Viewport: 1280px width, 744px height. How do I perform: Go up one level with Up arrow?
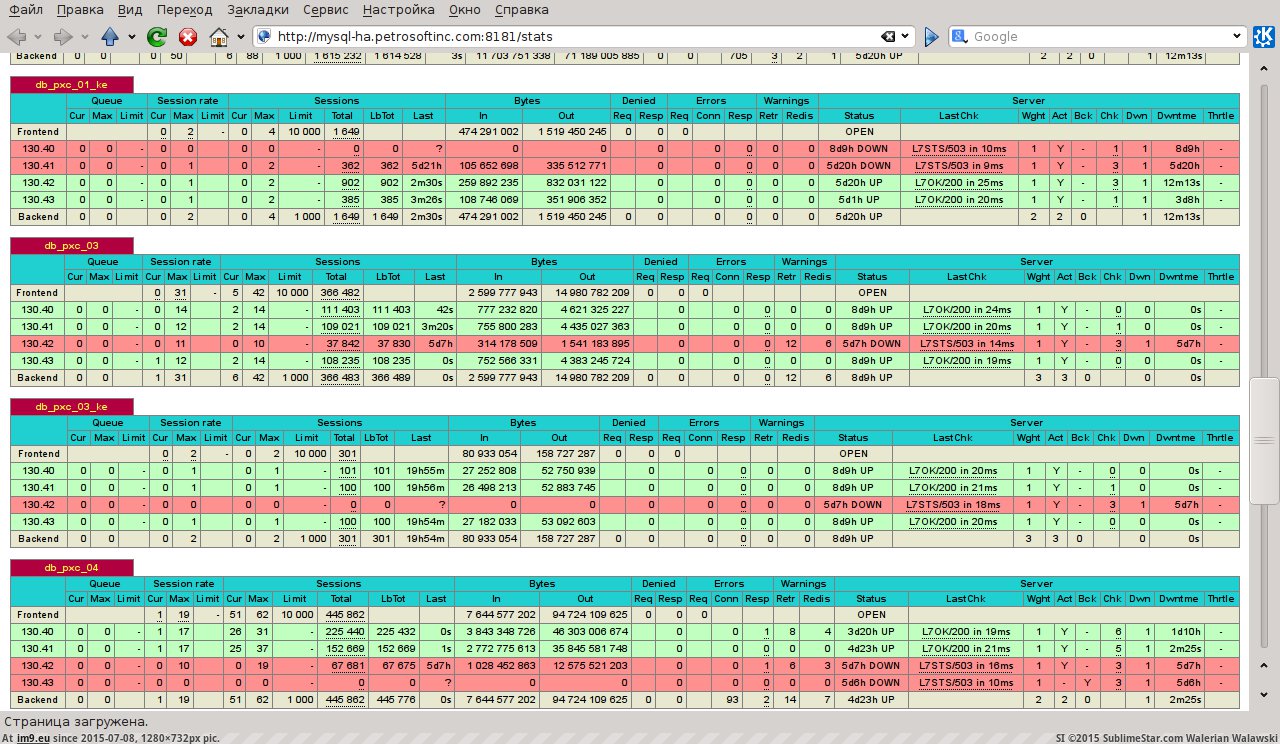(x=110, y=37)
